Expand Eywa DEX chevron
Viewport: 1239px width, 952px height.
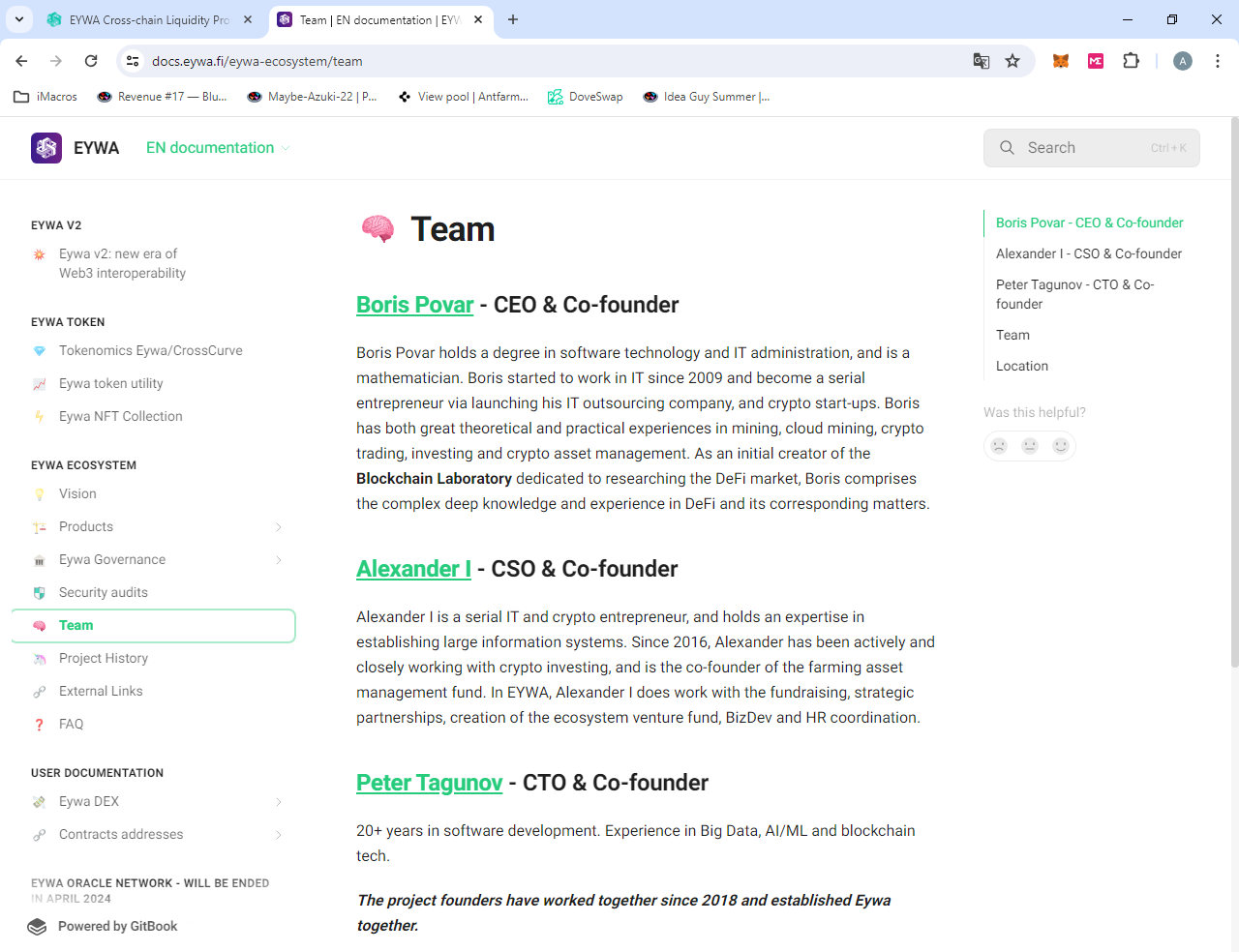coord(279,802)
